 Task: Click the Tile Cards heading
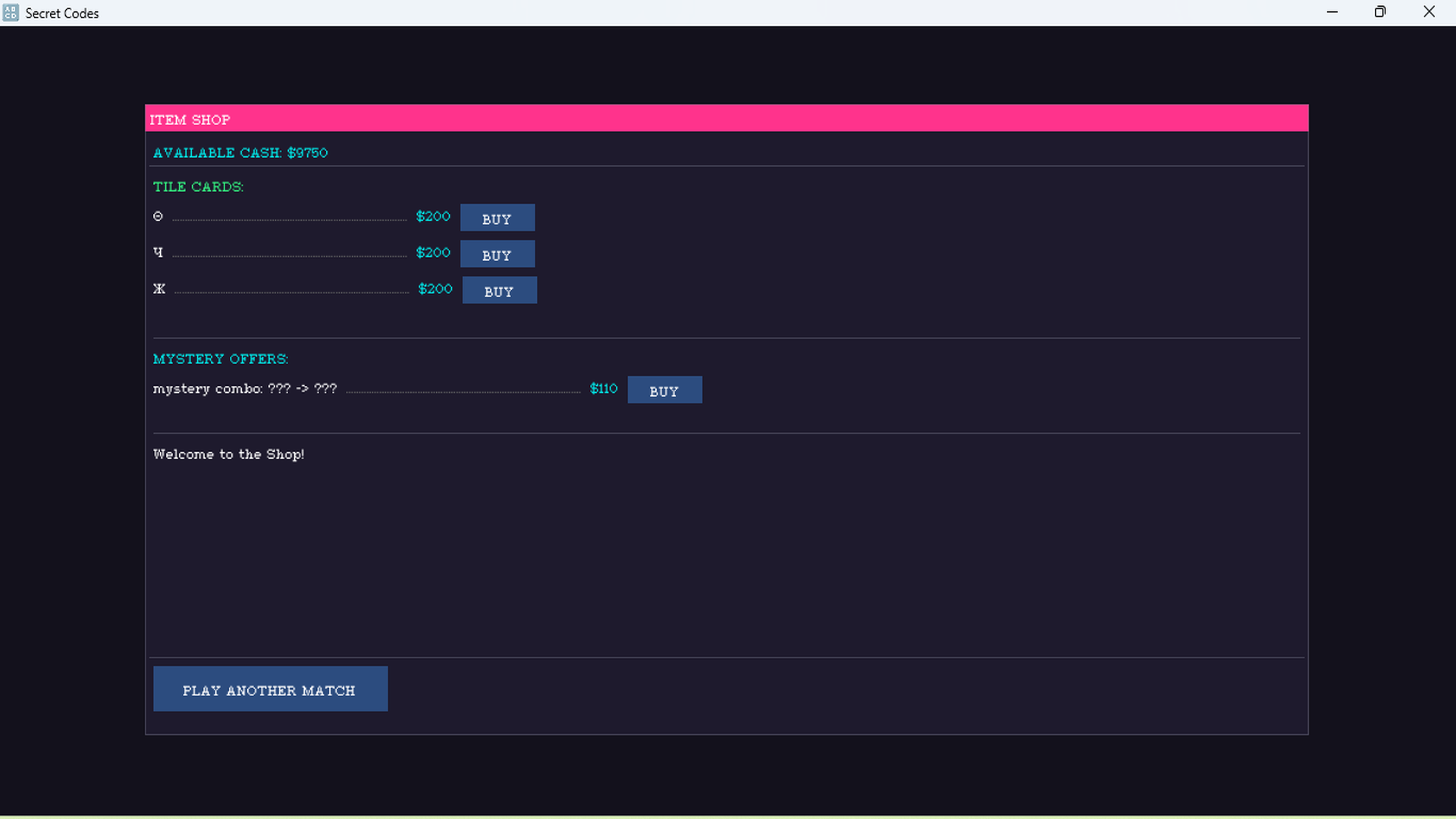pyautogui.click(x=198, y=187)
